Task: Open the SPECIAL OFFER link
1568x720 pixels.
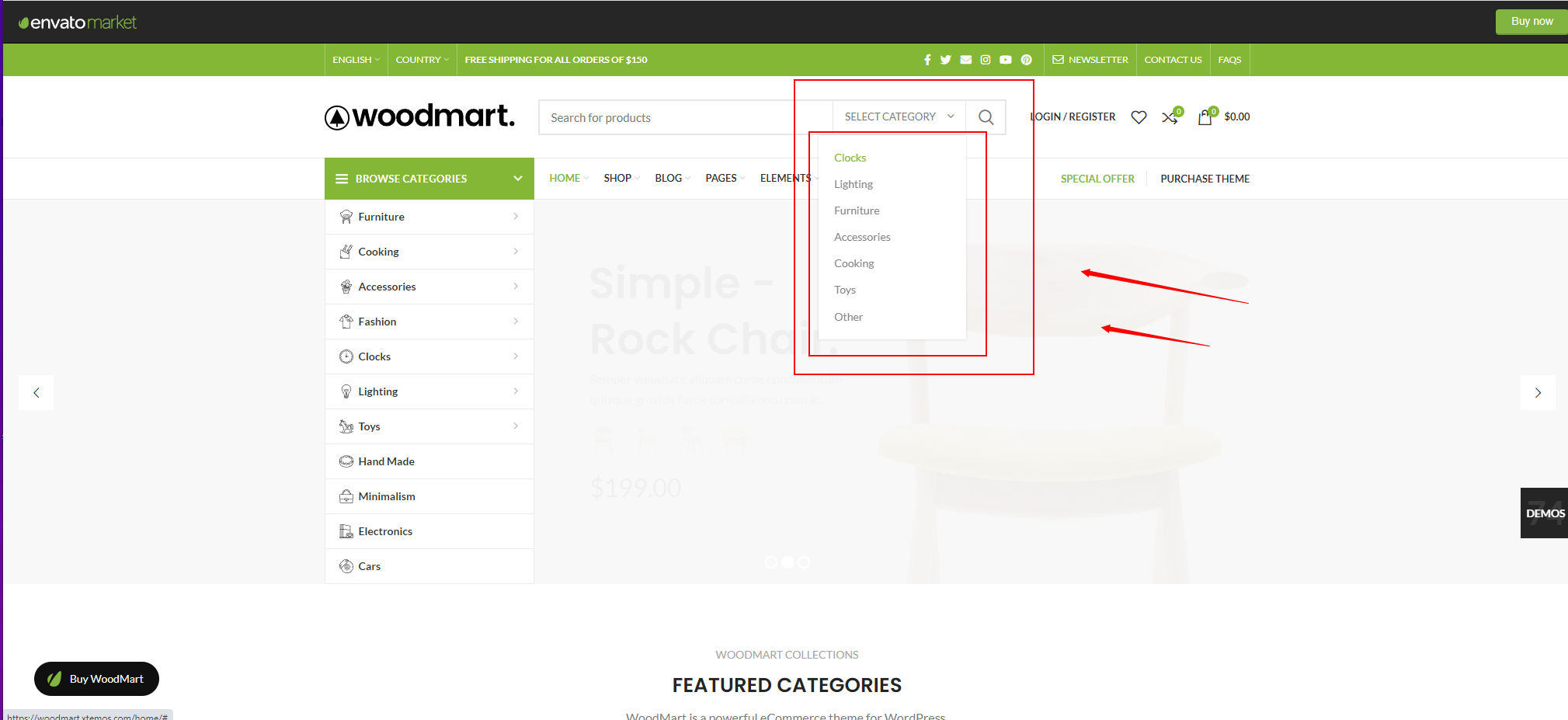Action: point(1097,179)
